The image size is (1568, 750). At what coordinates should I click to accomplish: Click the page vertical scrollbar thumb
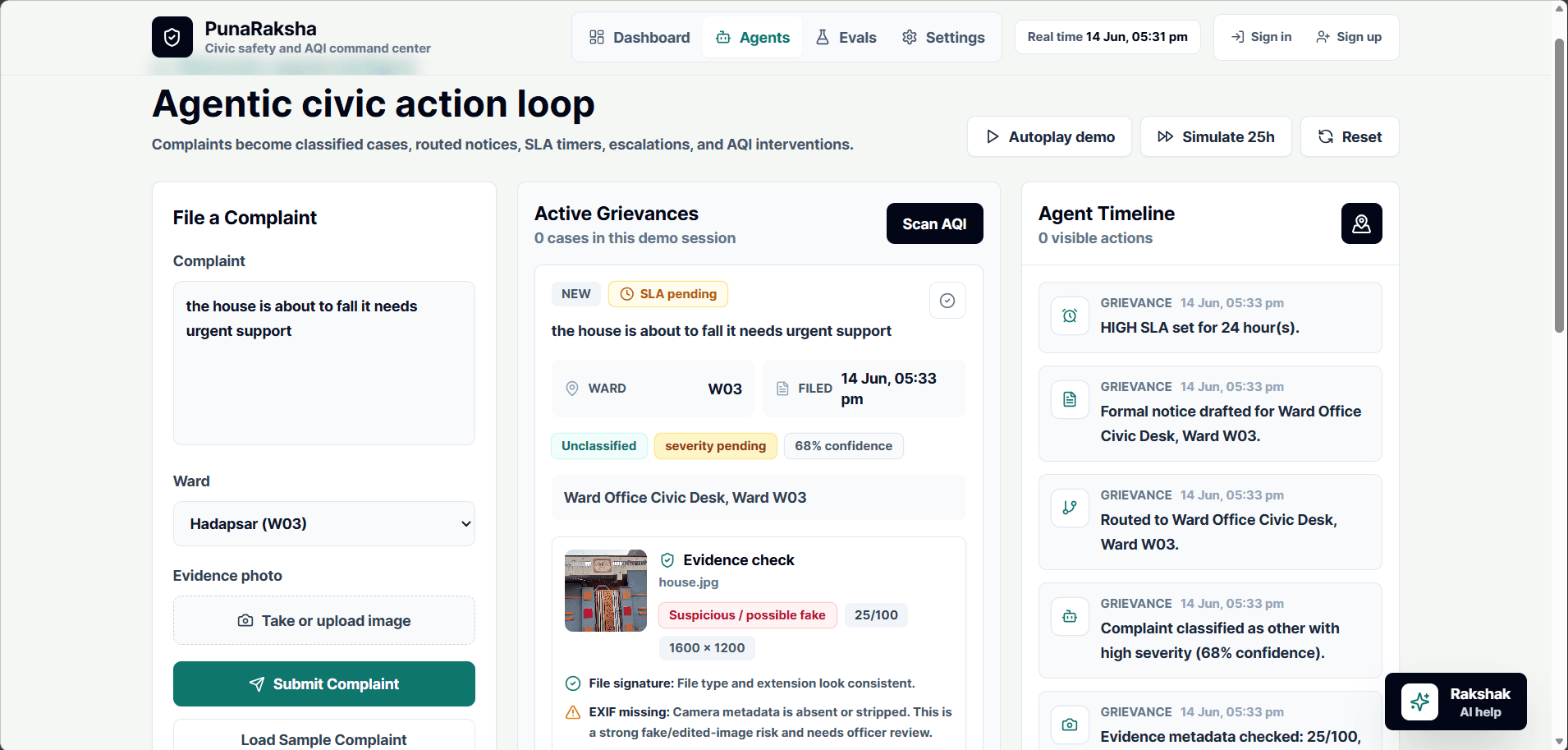point(1560,185)
